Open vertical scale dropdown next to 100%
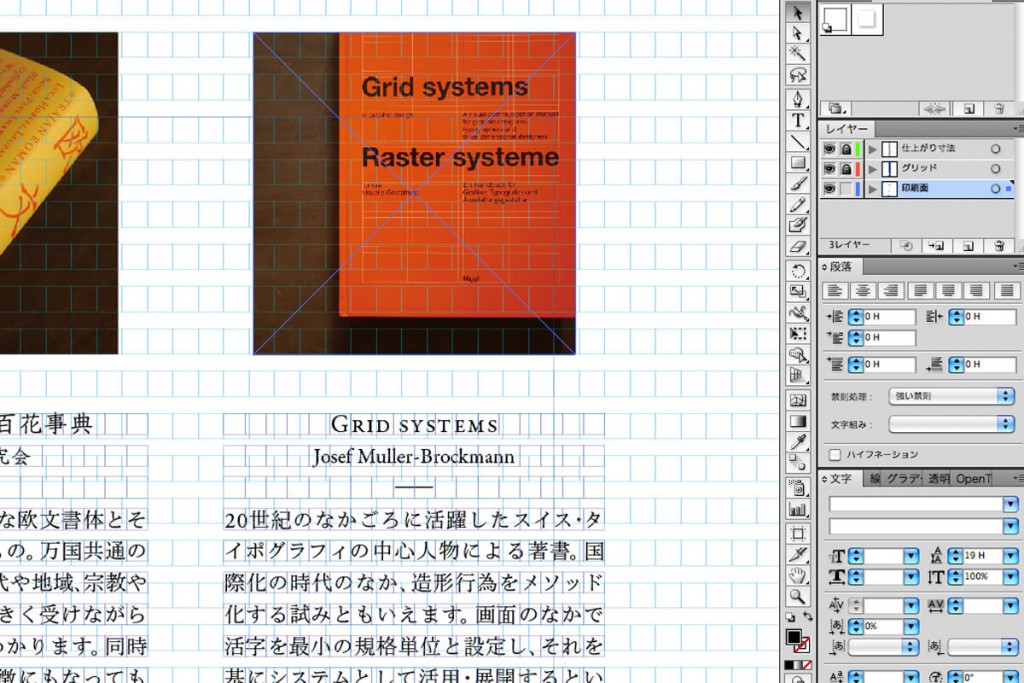The height and width of the screenshot is (683, 1024). pyautogui.click(x=1010, y=577)
